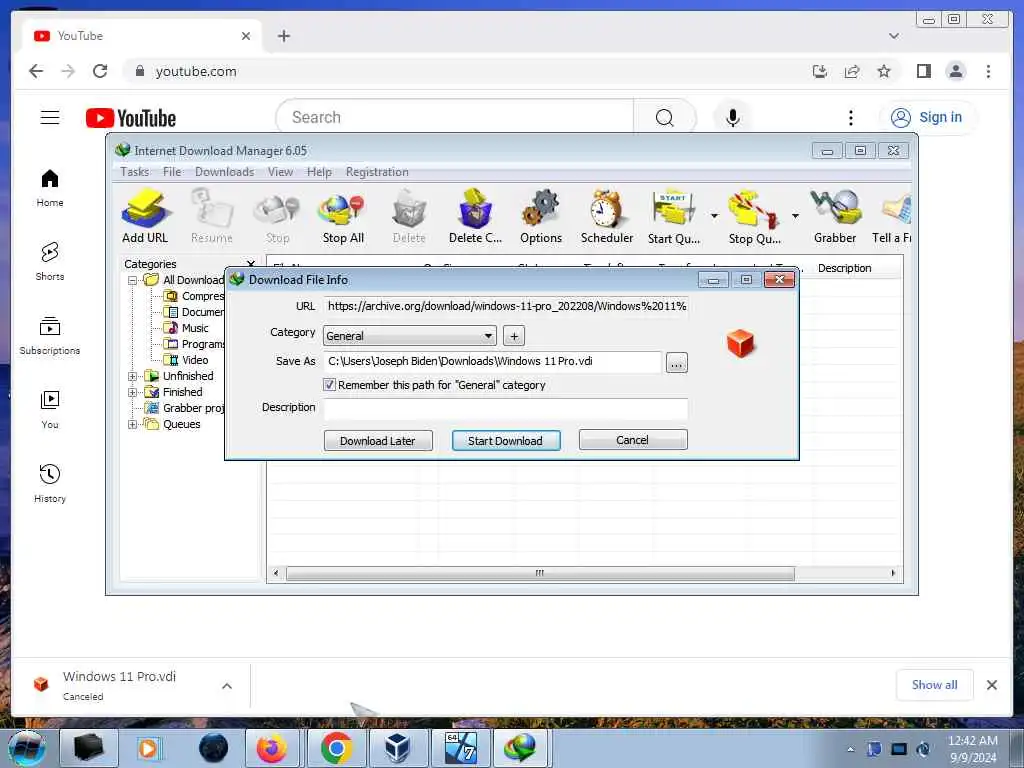Open the You section in sidebar
This screenshot has width=1024, height=768.
[50, 409]
